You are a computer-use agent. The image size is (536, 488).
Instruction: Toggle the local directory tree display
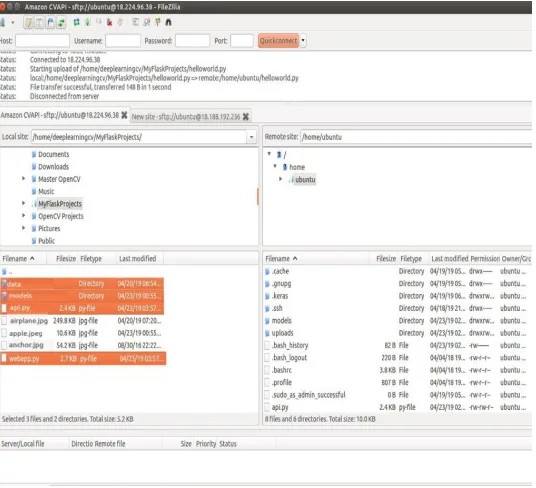click(x=39, y=23)
